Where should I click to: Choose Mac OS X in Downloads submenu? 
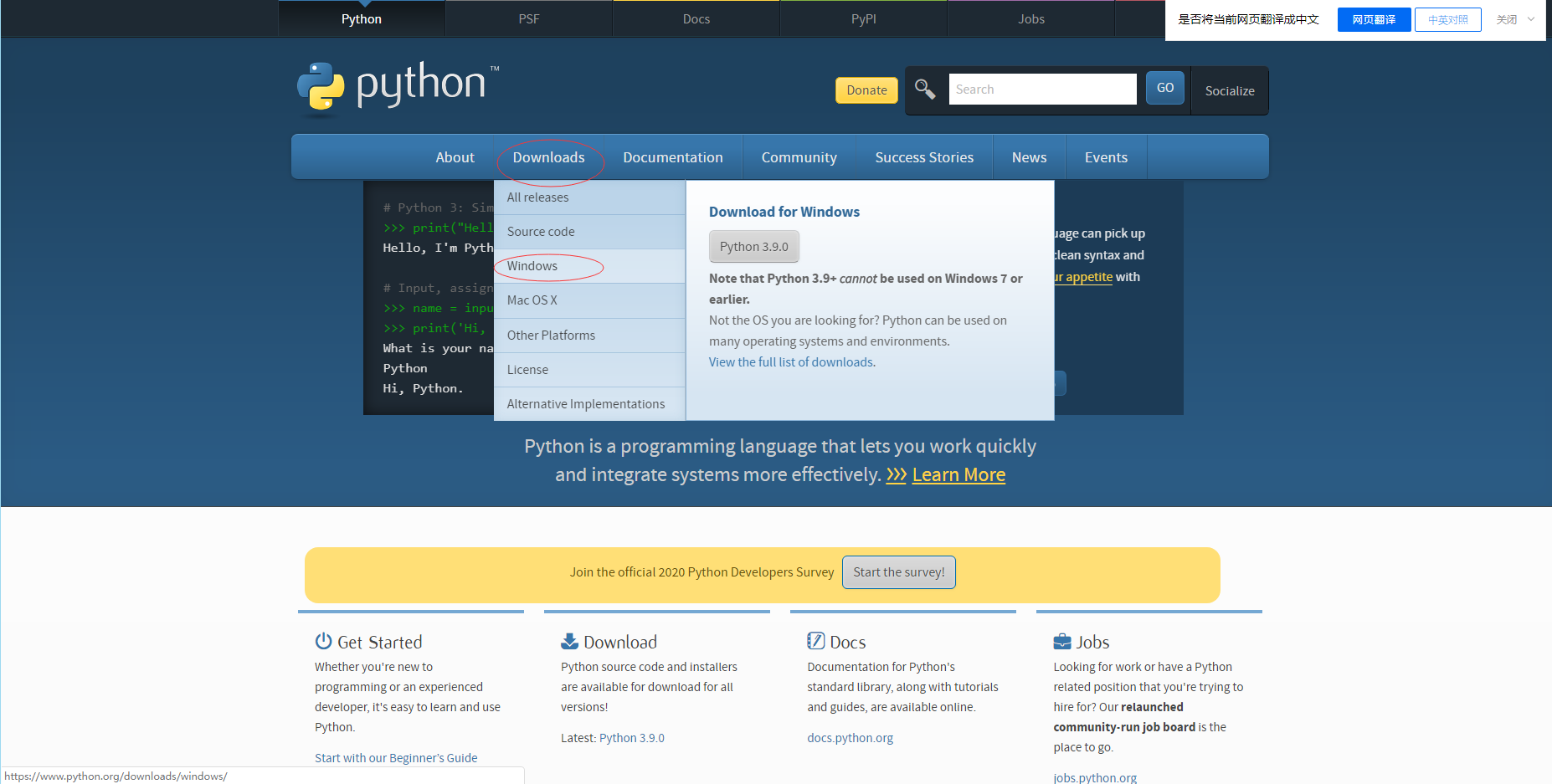coord(589,300)
